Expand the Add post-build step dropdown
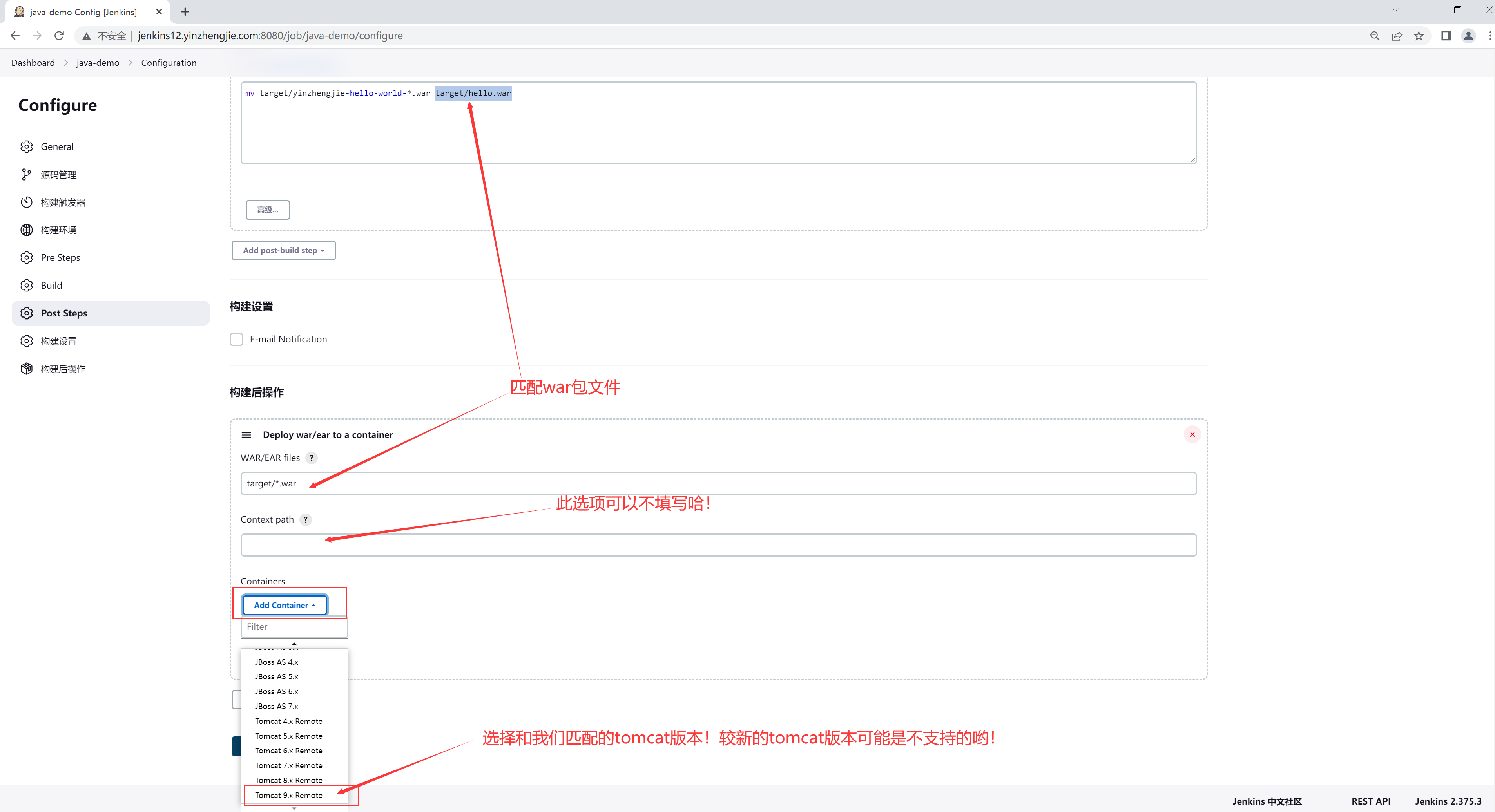 (x=283, y=251)
